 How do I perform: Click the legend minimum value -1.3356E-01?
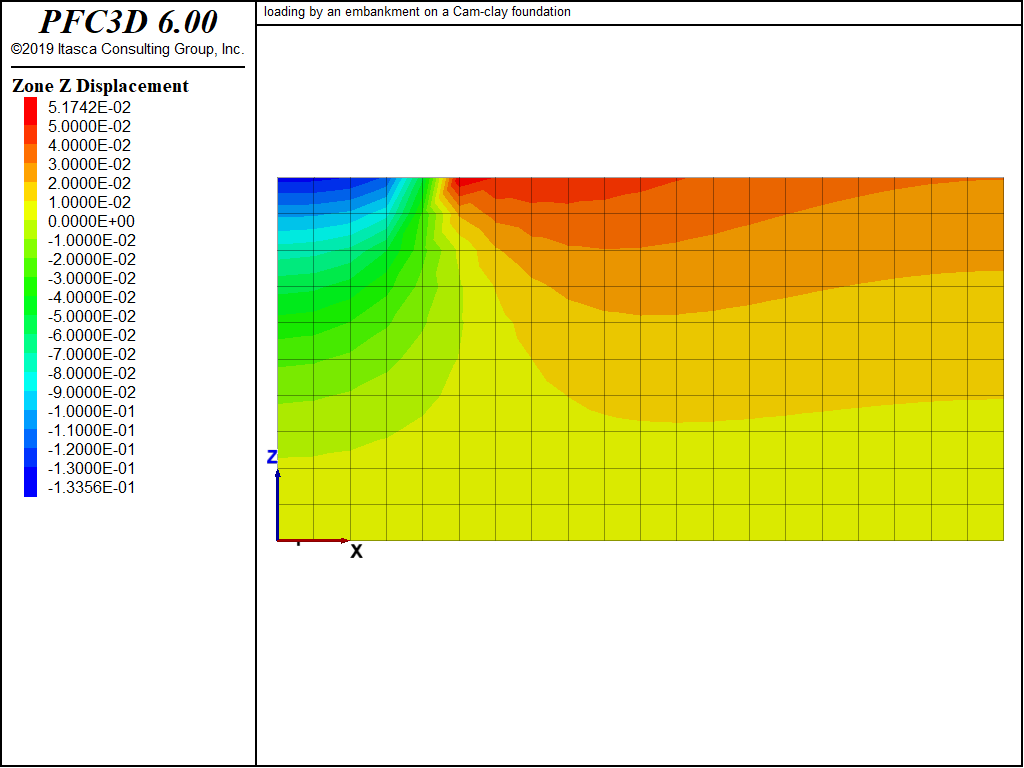[91, 487]
